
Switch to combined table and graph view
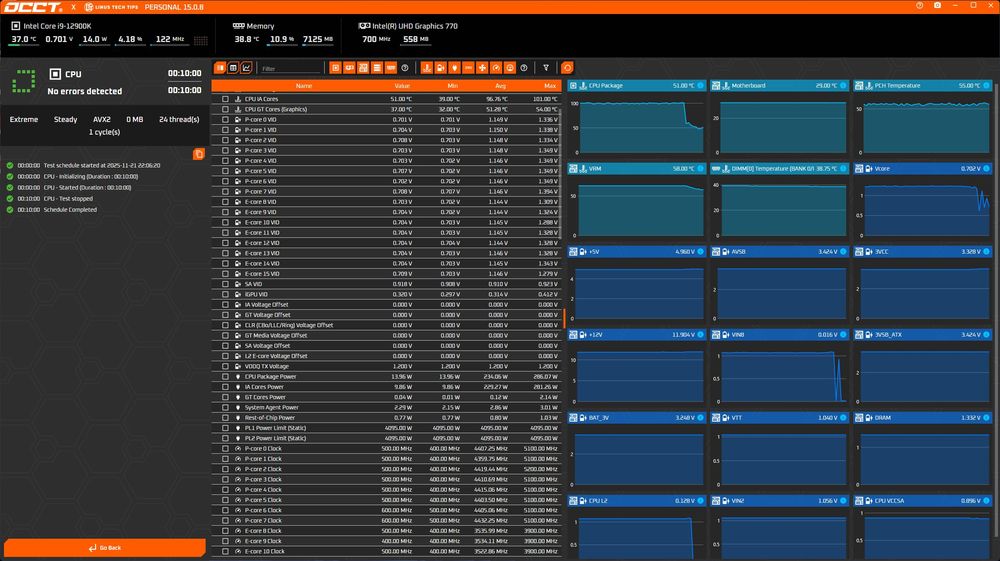[220, 68]
